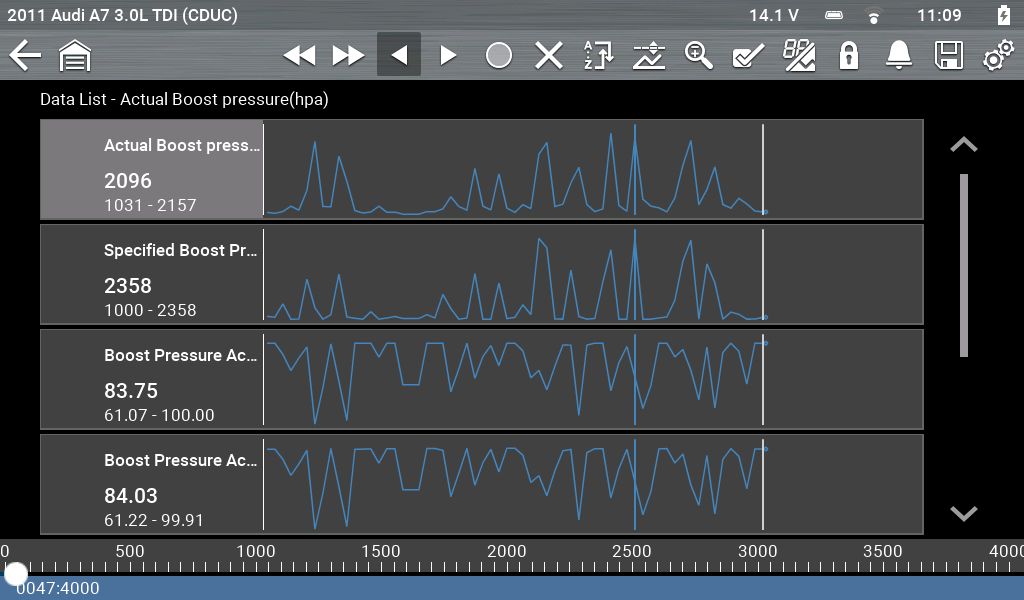Image resolution: width=1024 pixels, height=600 pixels.
Task: Click the alarm bell icon
Action: click(x=899, y=55)
